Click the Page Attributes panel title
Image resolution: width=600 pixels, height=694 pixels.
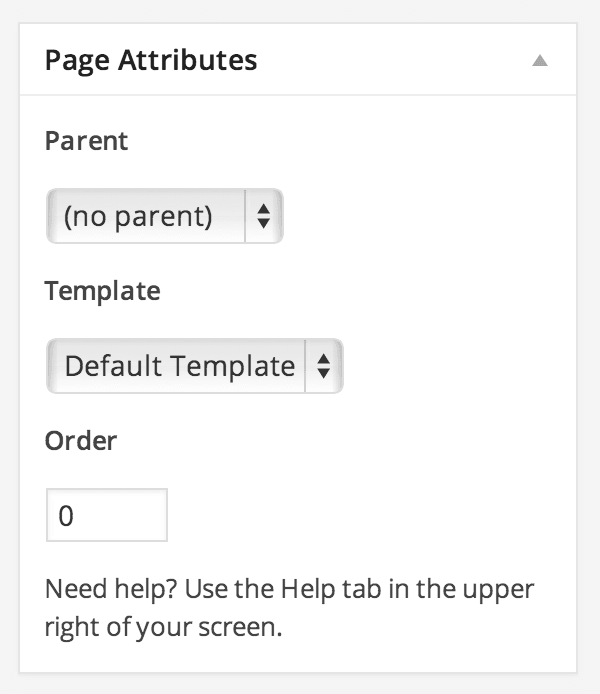tap(151, 60)
